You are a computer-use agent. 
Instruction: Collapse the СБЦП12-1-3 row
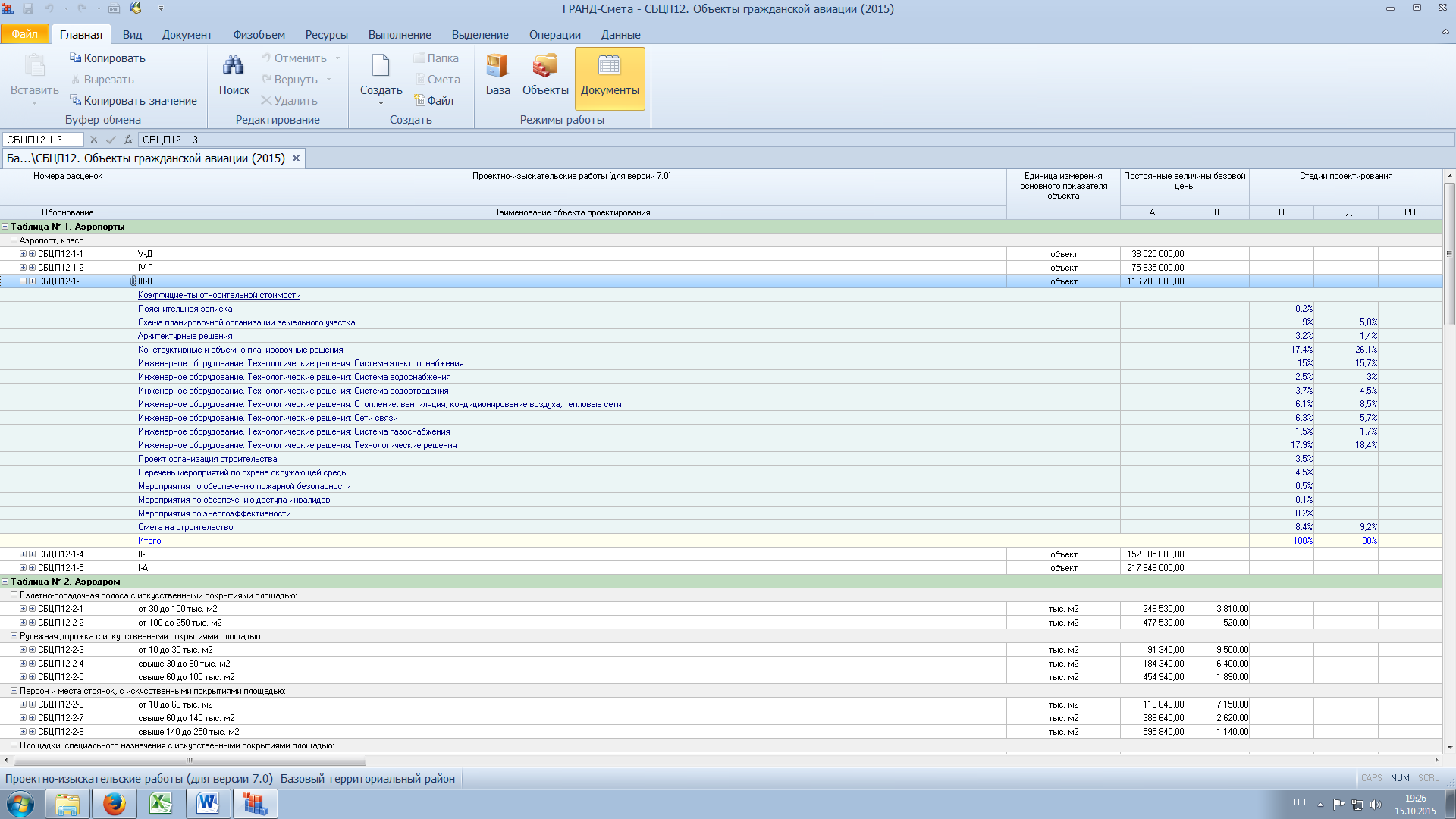click(23, 281)
